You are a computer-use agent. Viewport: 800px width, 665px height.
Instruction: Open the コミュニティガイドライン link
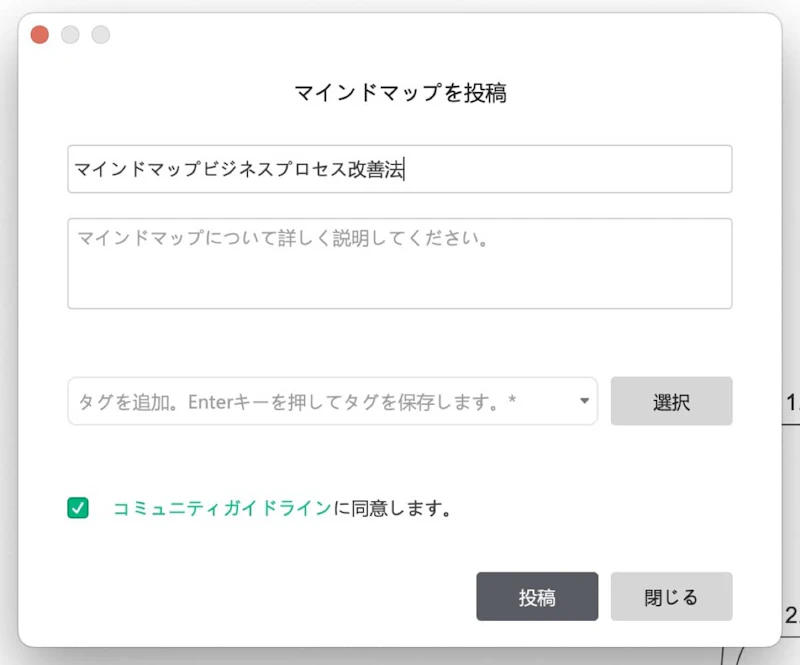pyautogui.click(x=221, y=508)
